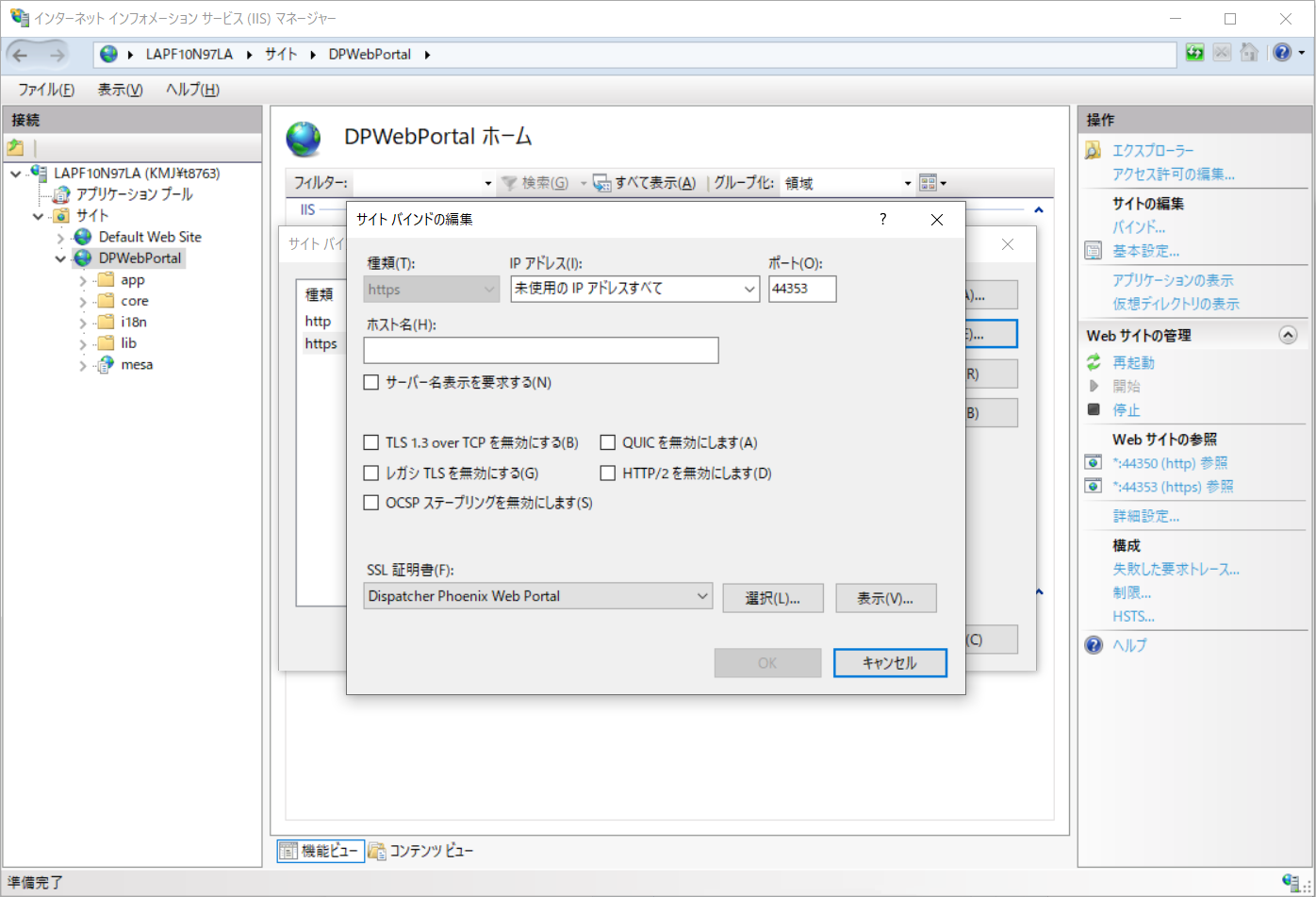Click the create connection icon in 接続 panel

(15, 148)
